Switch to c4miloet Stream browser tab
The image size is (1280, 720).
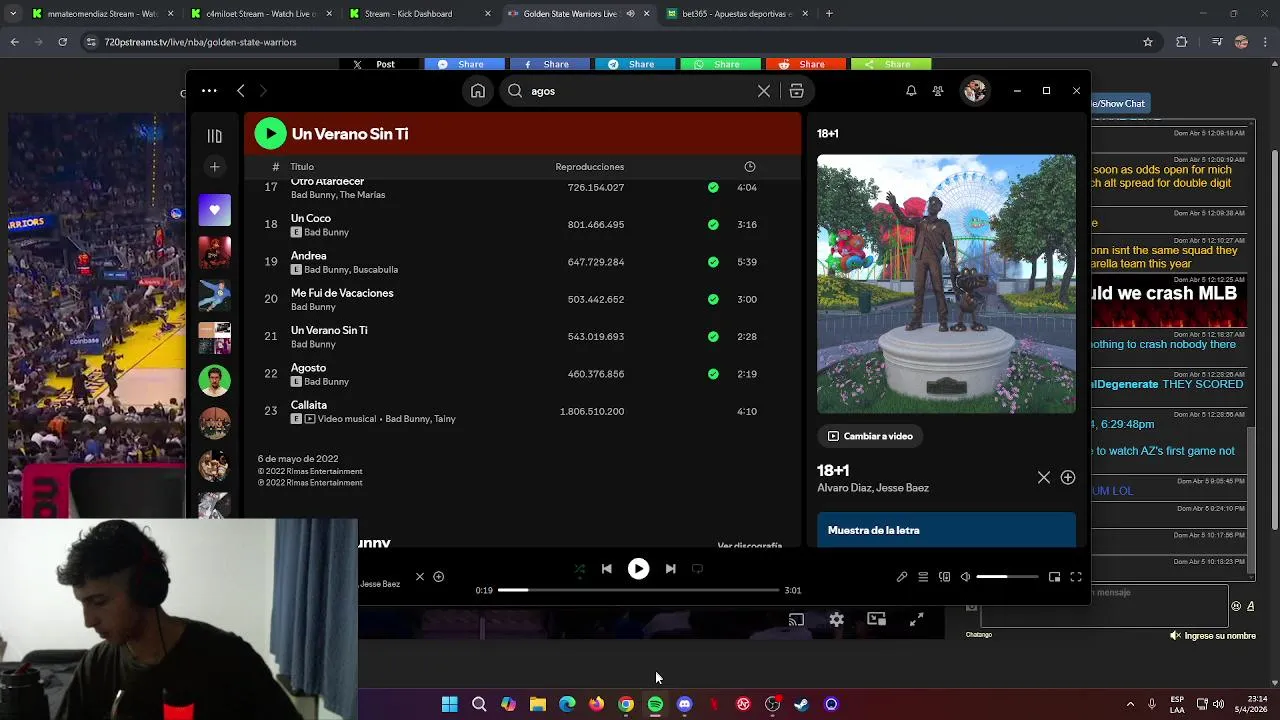[260, 14]
